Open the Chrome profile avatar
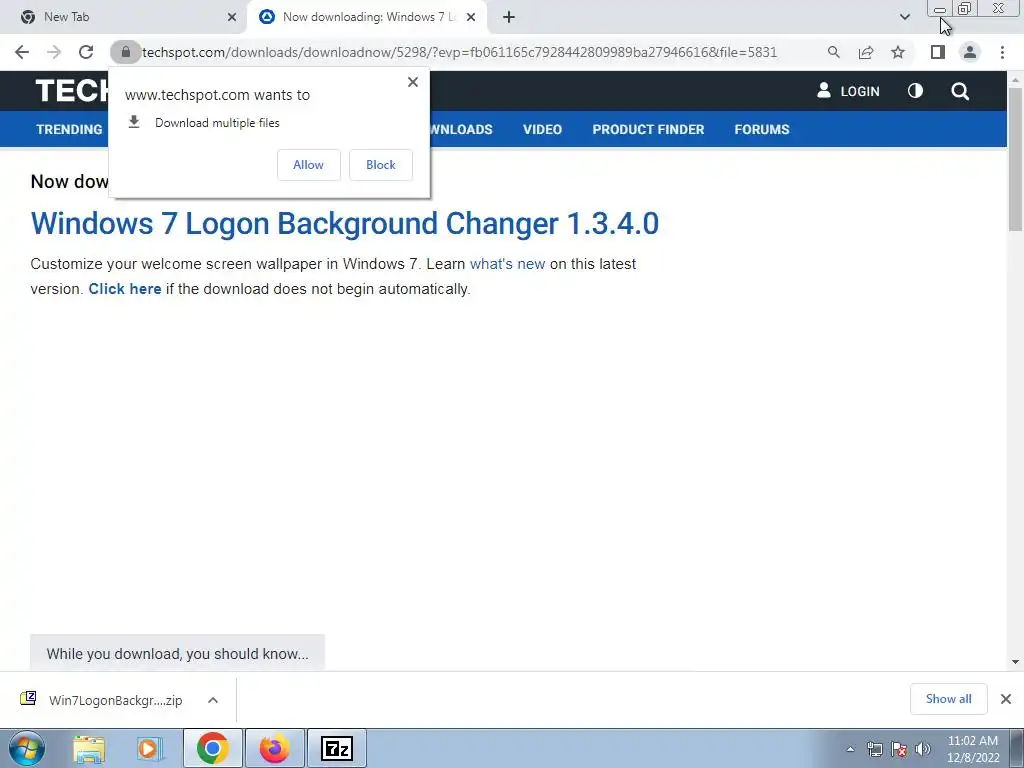 tap(970, 52)
